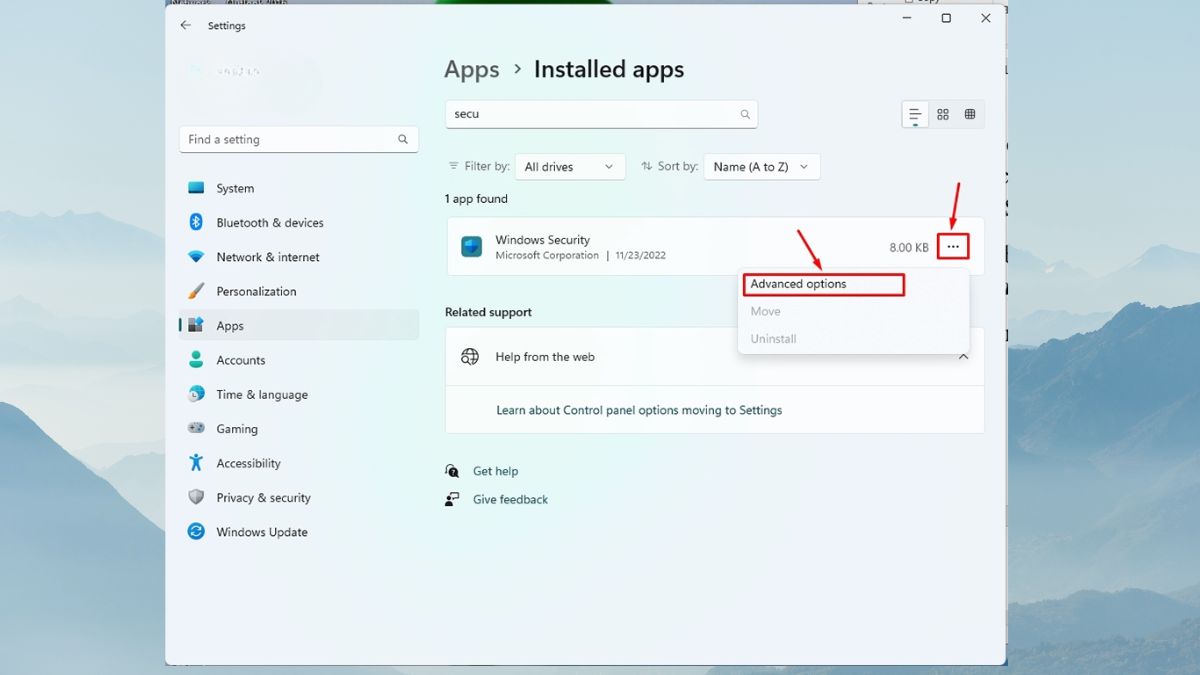Click the Get help link

pos(495,471)
